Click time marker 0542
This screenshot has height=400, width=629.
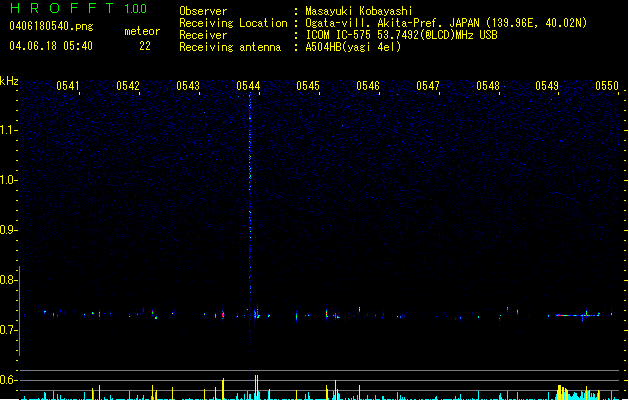(x=128, y=86)
